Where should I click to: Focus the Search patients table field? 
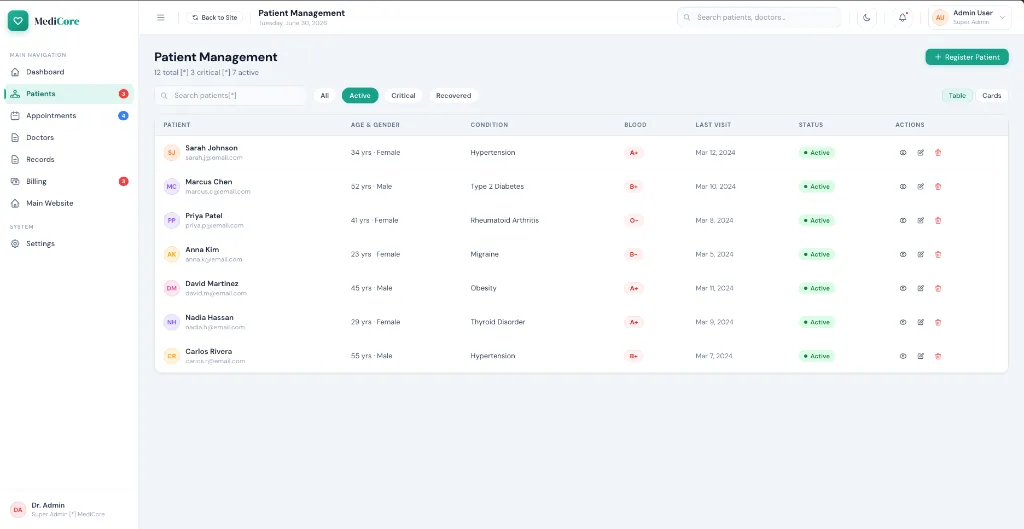click(231, 96)
